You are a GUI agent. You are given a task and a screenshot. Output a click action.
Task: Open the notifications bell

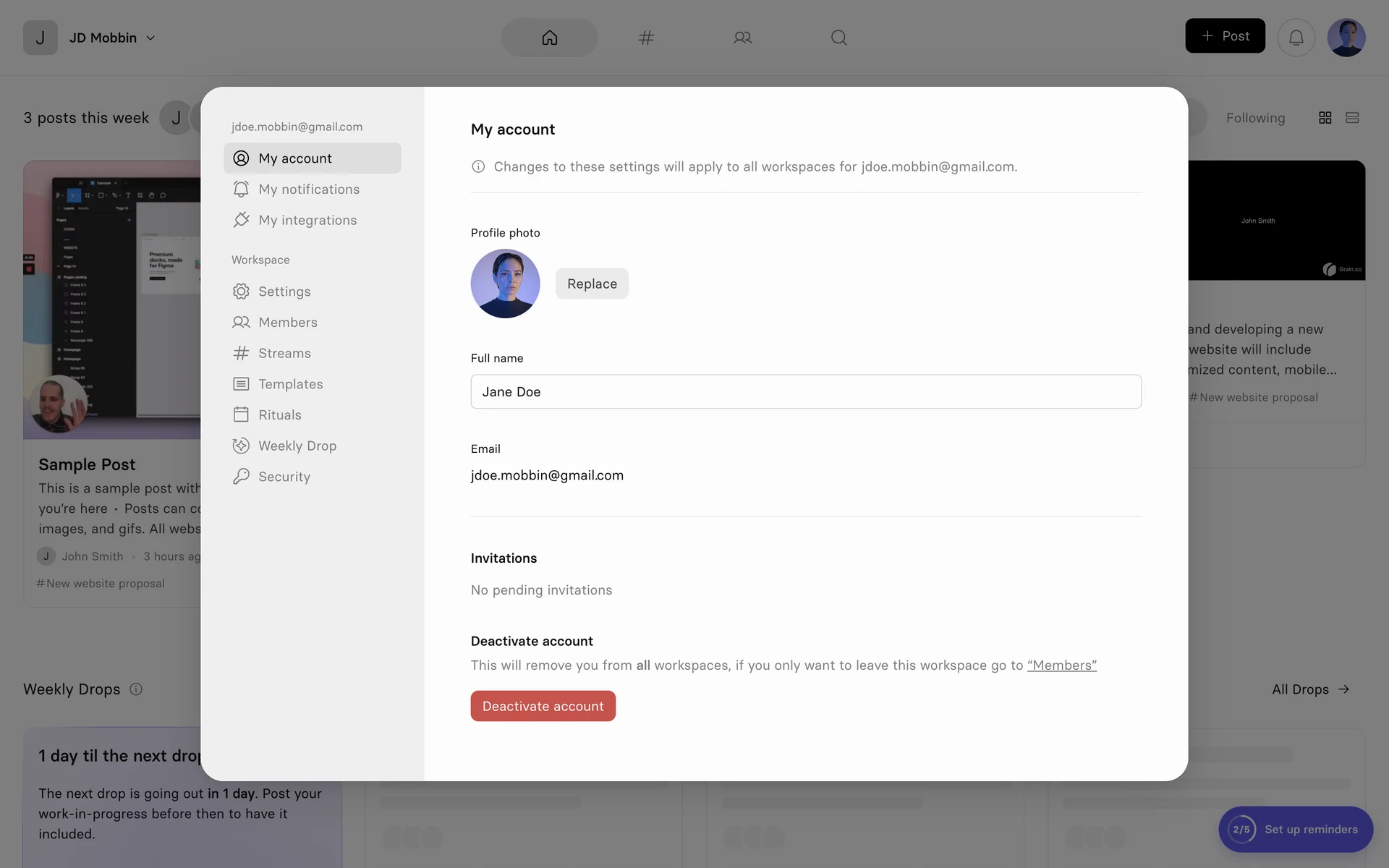pyautogui.click(x=1296, y=38)
